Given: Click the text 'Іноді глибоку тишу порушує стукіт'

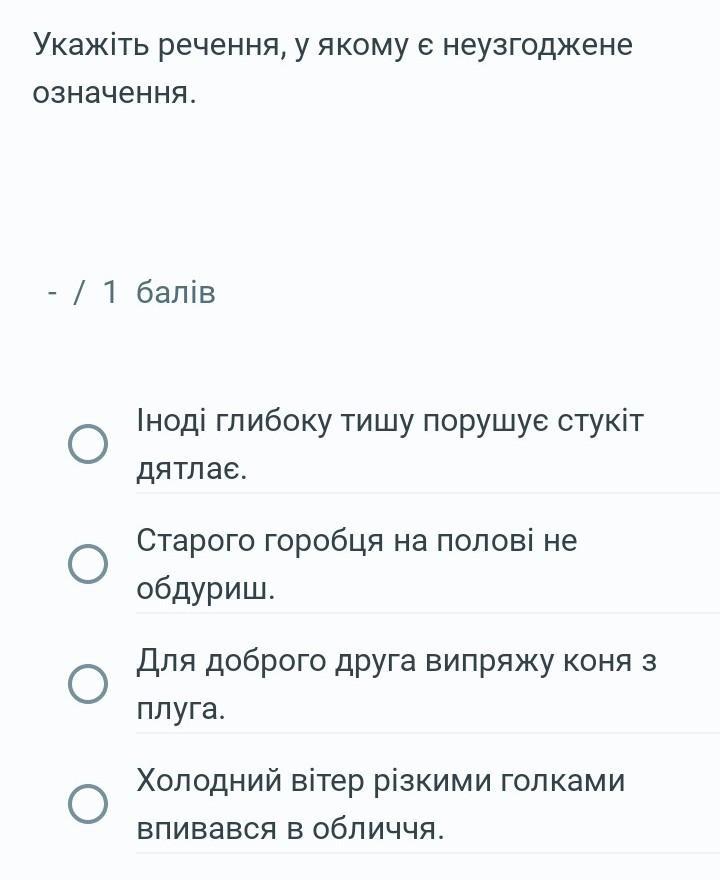Looking at the screenshot, I should click(390, 420).
